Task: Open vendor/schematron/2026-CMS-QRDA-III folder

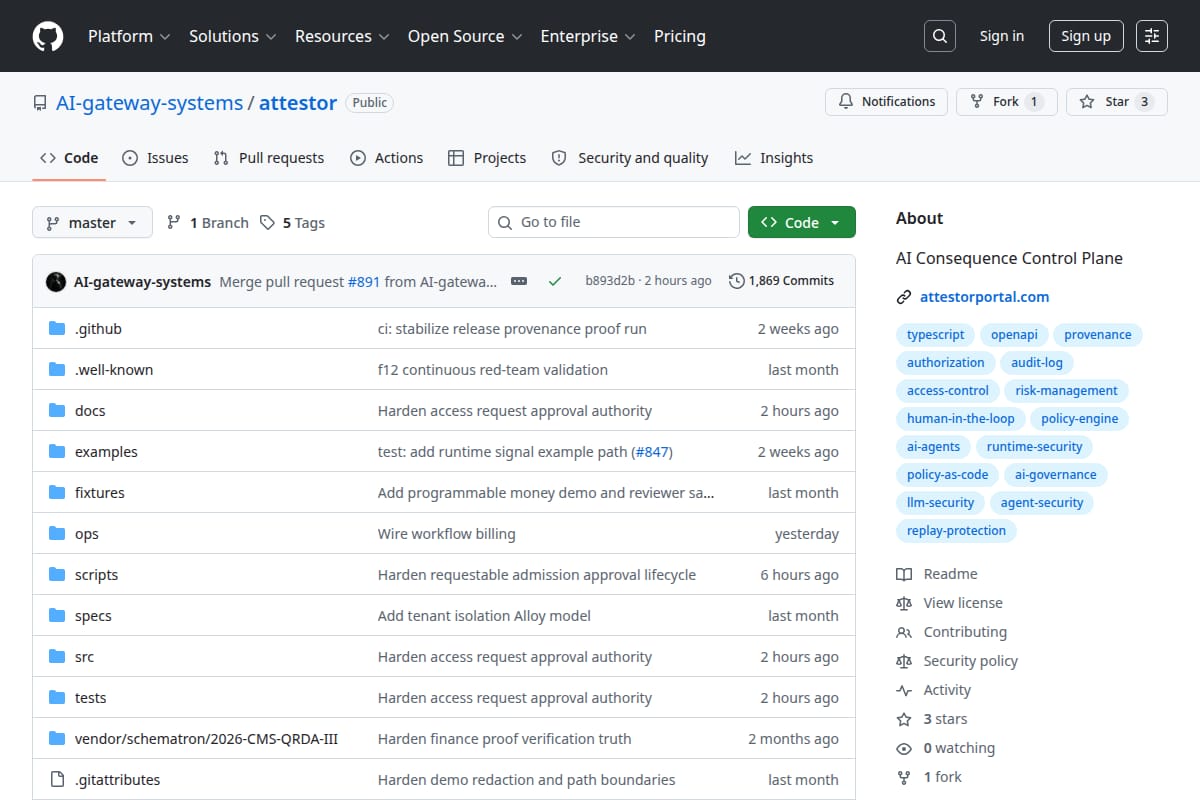Action: [x=206, y=739]
